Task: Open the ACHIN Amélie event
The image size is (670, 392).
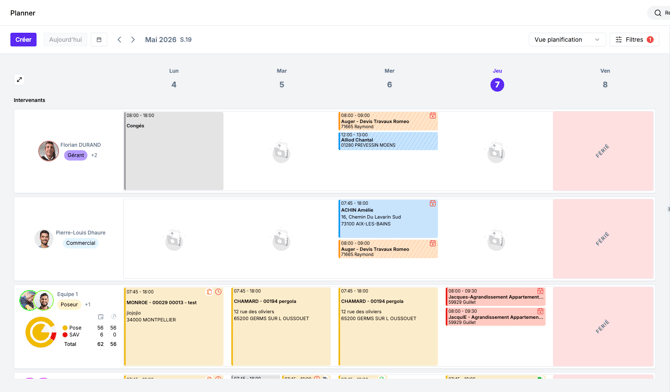Action: coord(388,218)
